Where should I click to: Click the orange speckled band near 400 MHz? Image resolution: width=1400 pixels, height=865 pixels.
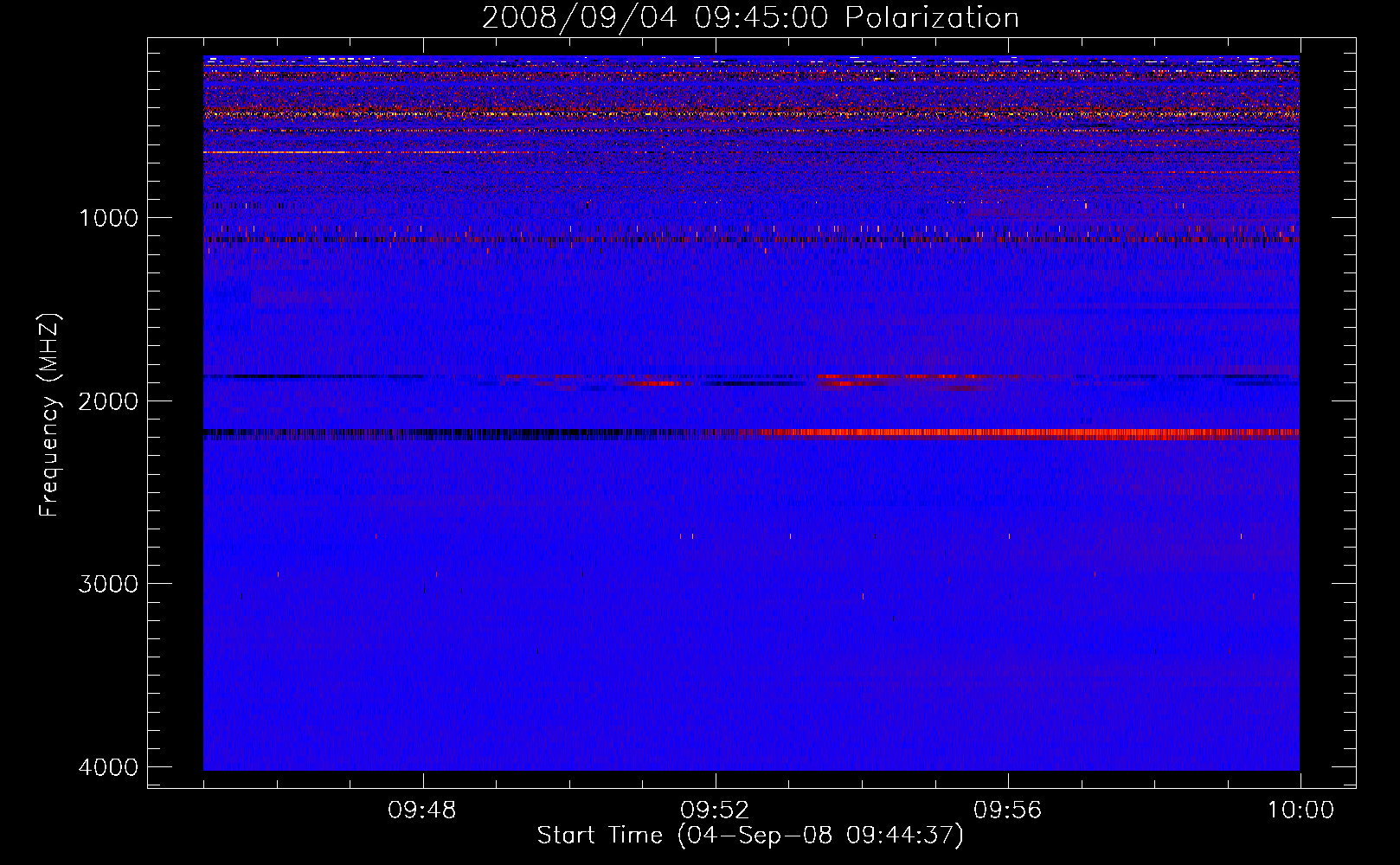tap(692, 113)
